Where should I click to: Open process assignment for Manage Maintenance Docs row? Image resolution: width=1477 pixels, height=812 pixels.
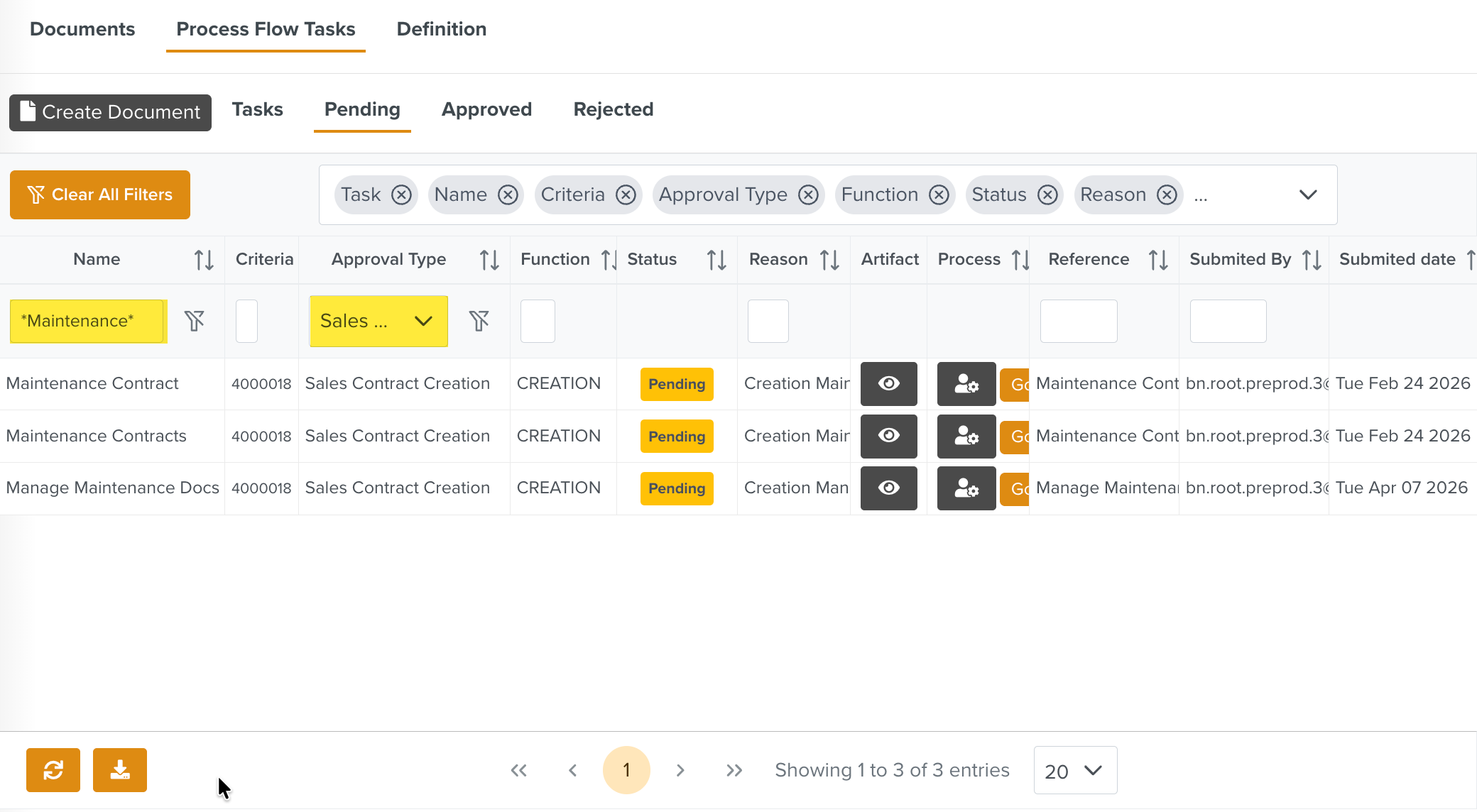[966, 488]
